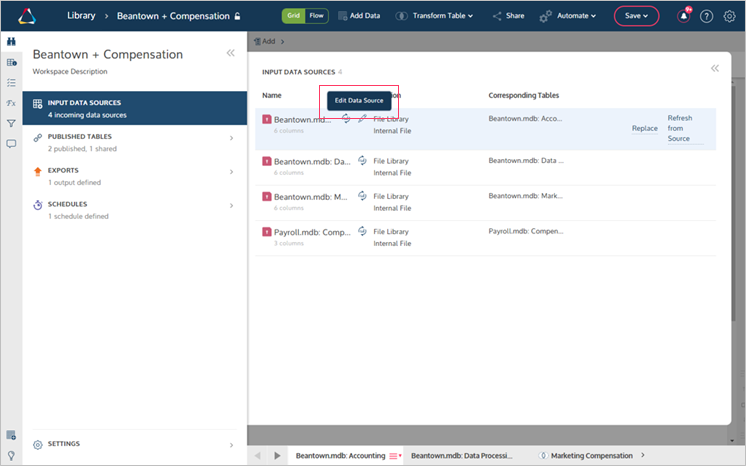Screen dimensions: 746x466
Task: Click the Workspace Description text
Action: pyautogui.click(x=70, y=71)
